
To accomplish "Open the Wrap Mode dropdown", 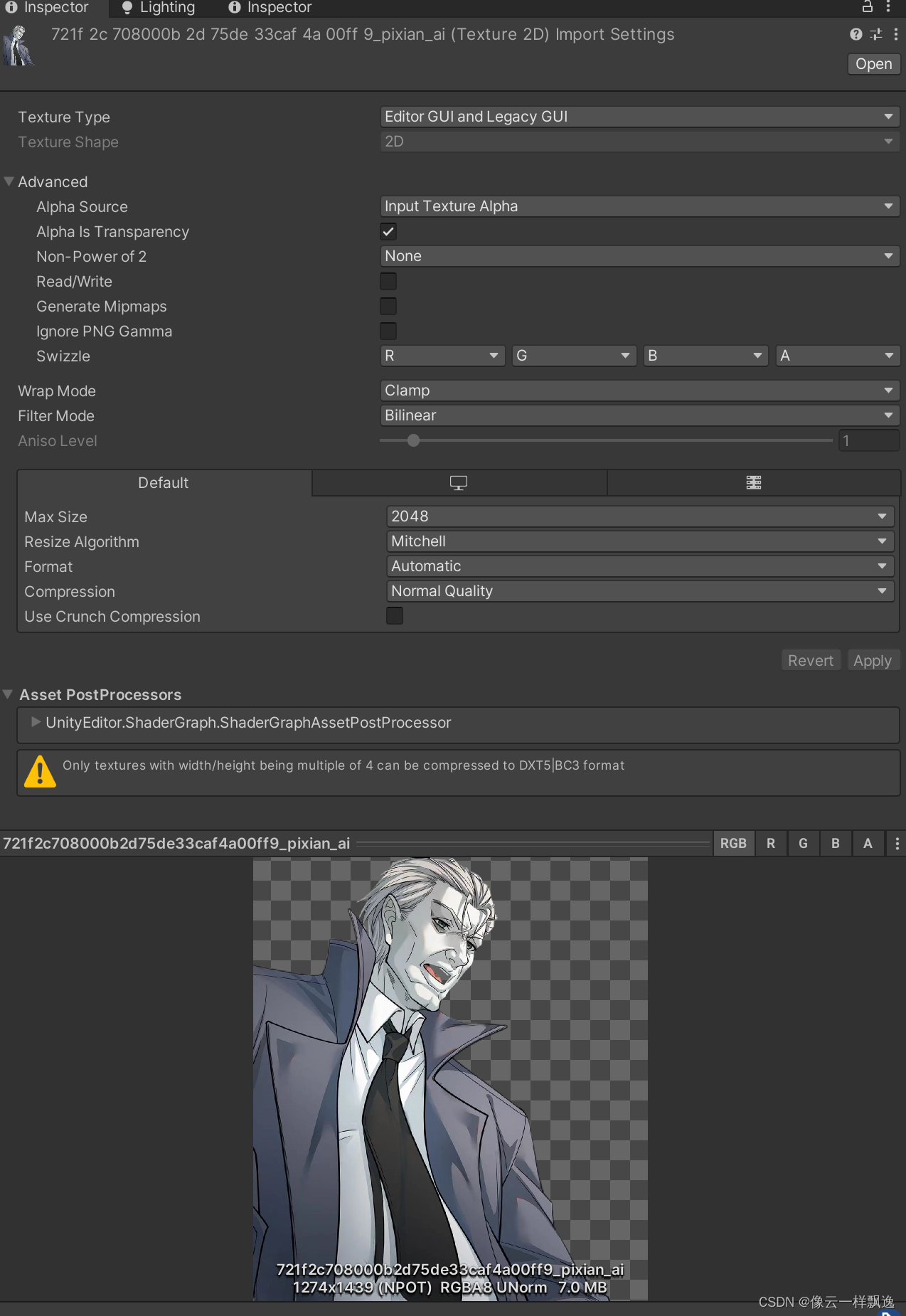I will click(640, 391).
